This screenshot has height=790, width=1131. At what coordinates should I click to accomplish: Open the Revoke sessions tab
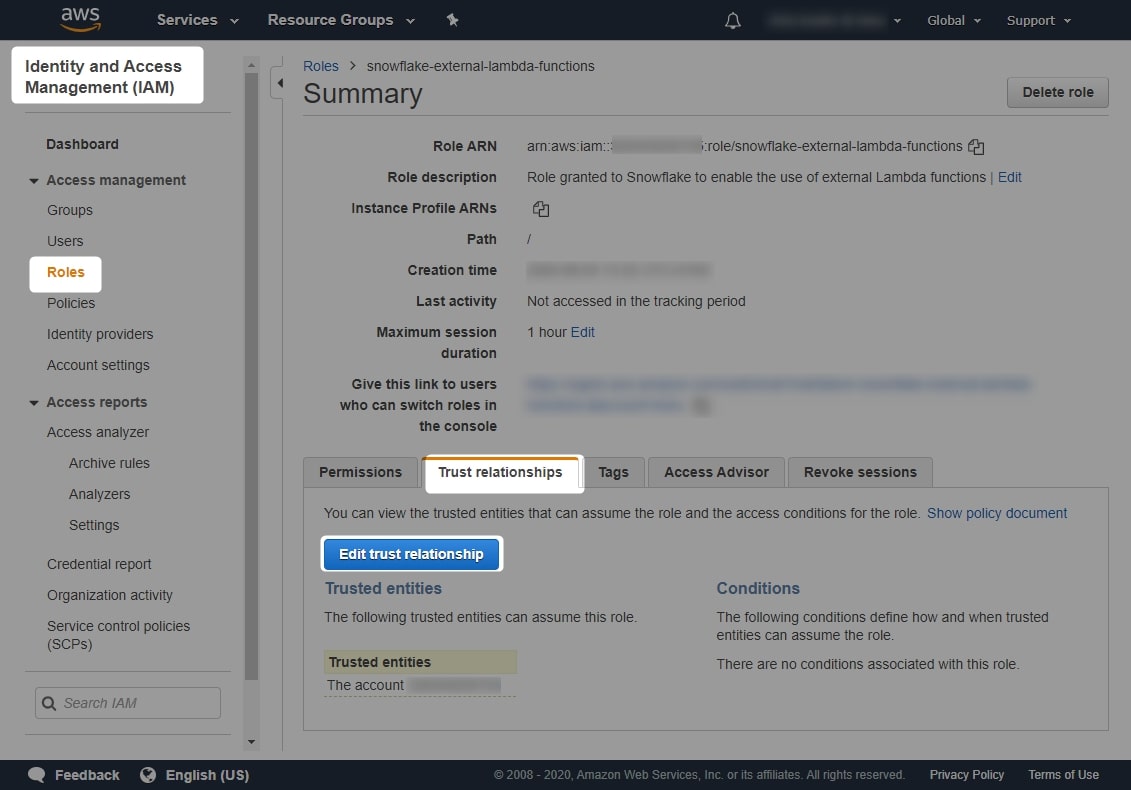860,473
